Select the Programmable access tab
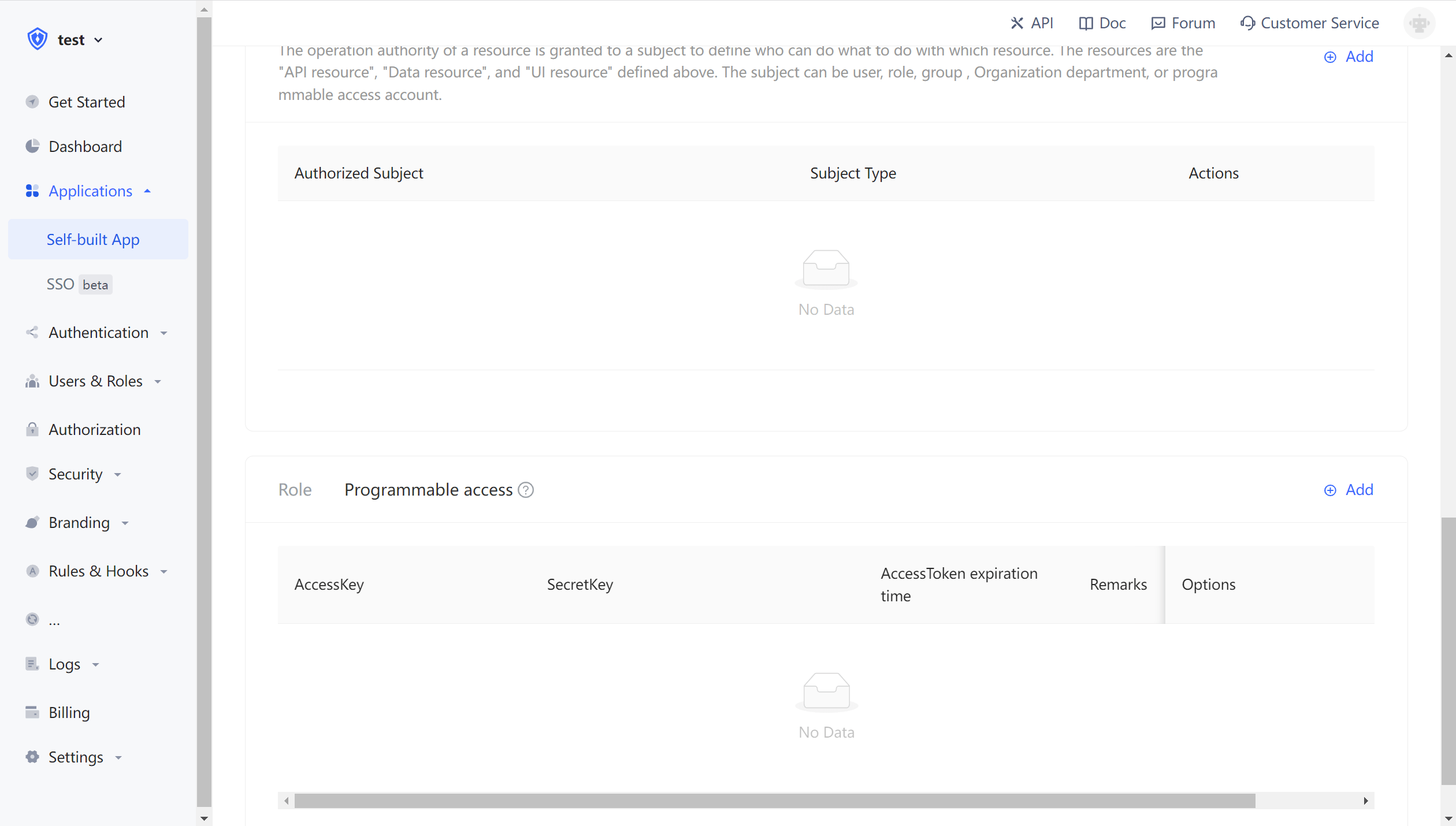 tap(428, 490)
